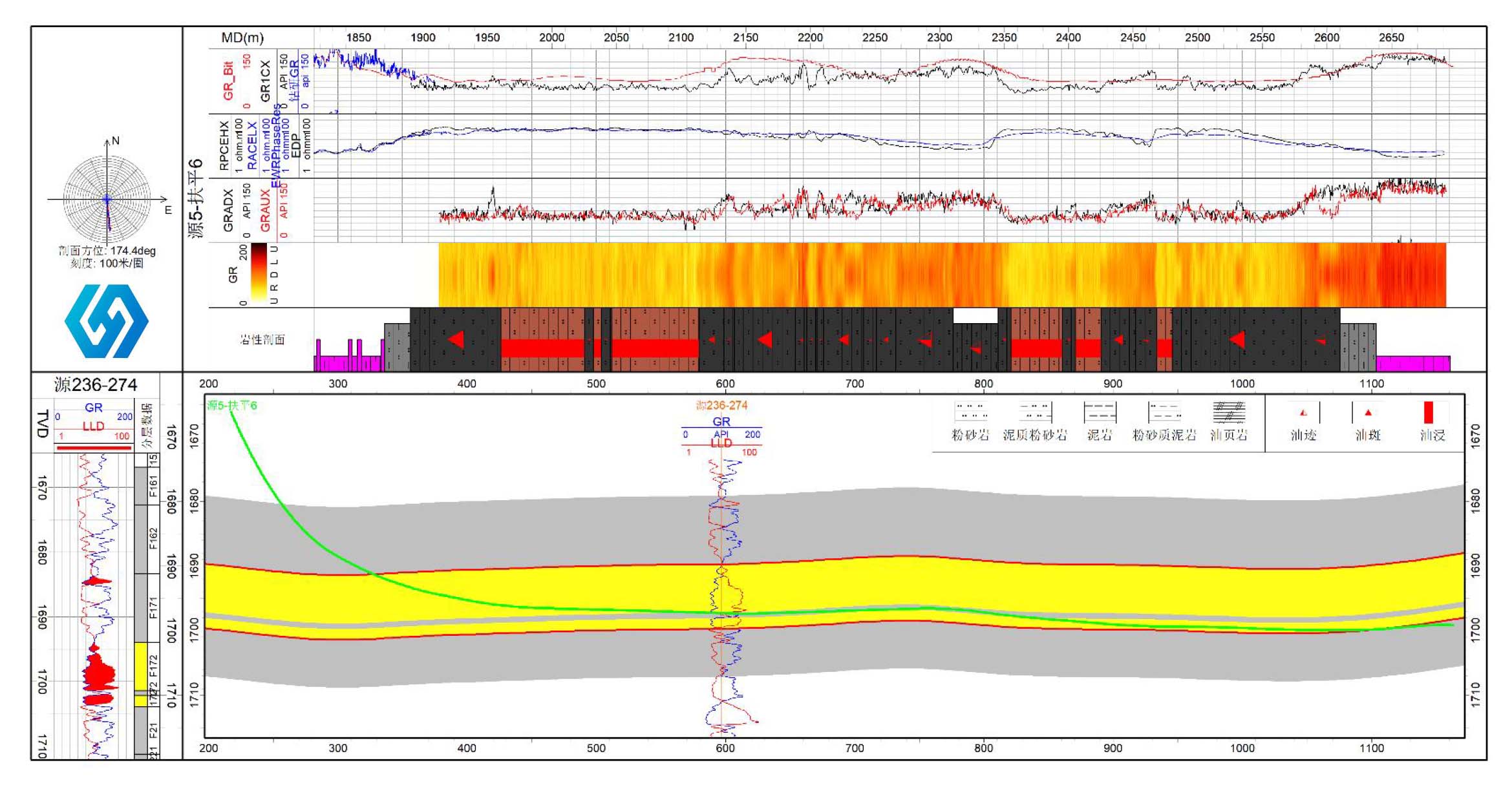Click the blue GR label in offset well overlay
This screenshot has height=787, width=1512.
coord(721,421)
